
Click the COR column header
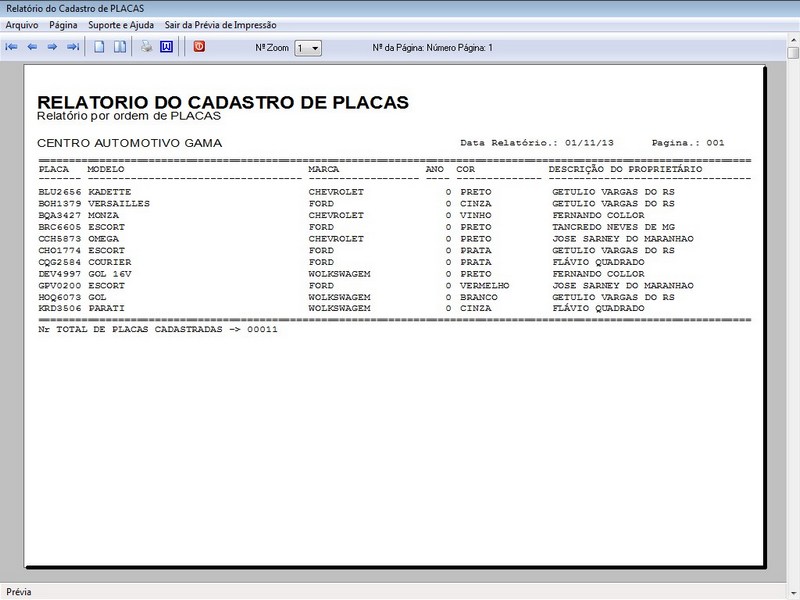pos(465,169)
